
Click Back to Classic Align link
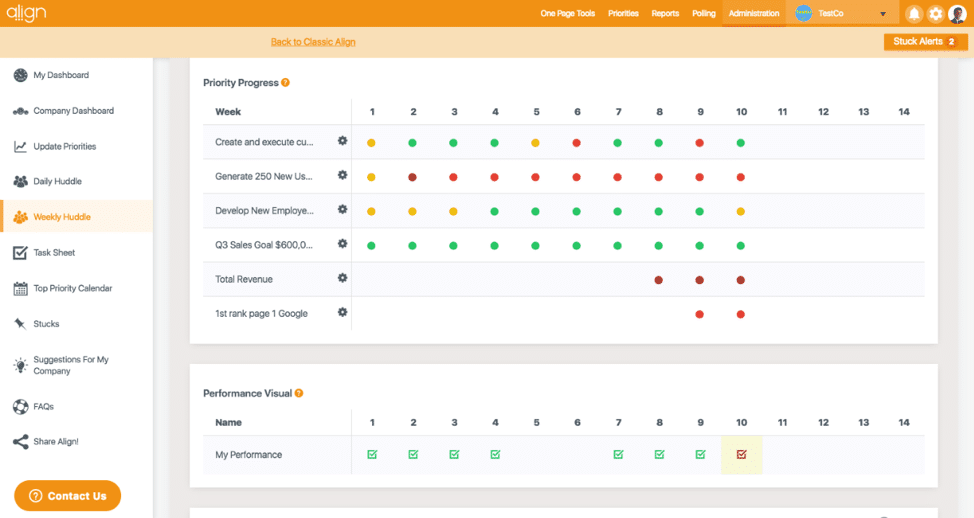pyautogui.click(x=313, y=42)
